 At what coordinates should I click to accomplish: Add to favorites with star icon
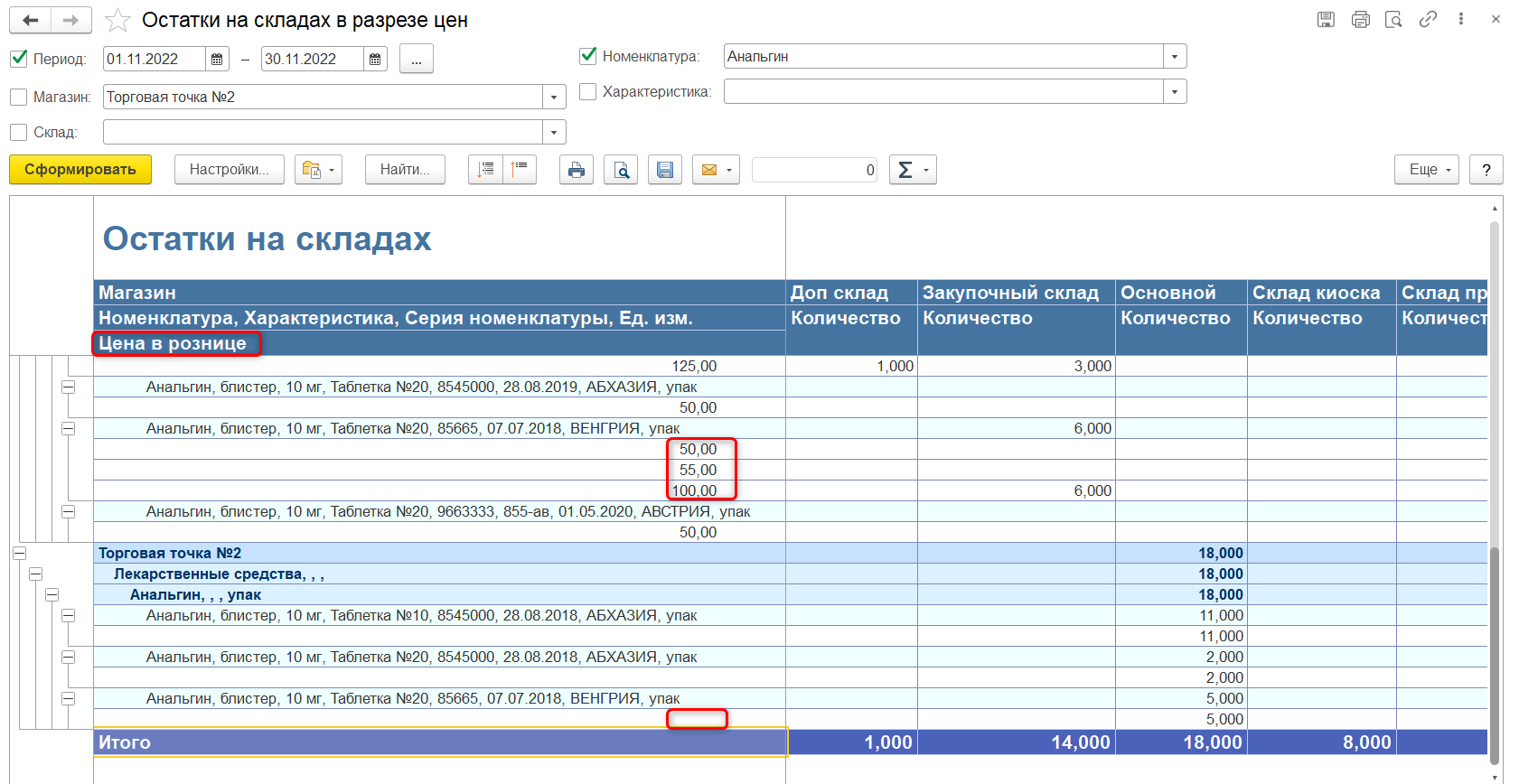coord(117,21)
